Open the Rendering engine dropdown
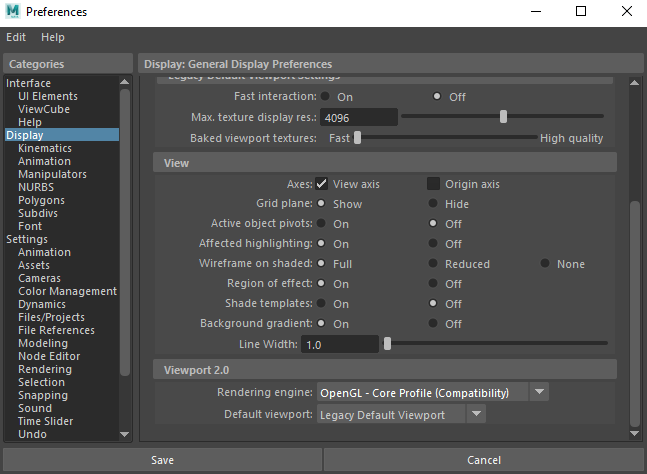The image size is (647, 474). 432,392
